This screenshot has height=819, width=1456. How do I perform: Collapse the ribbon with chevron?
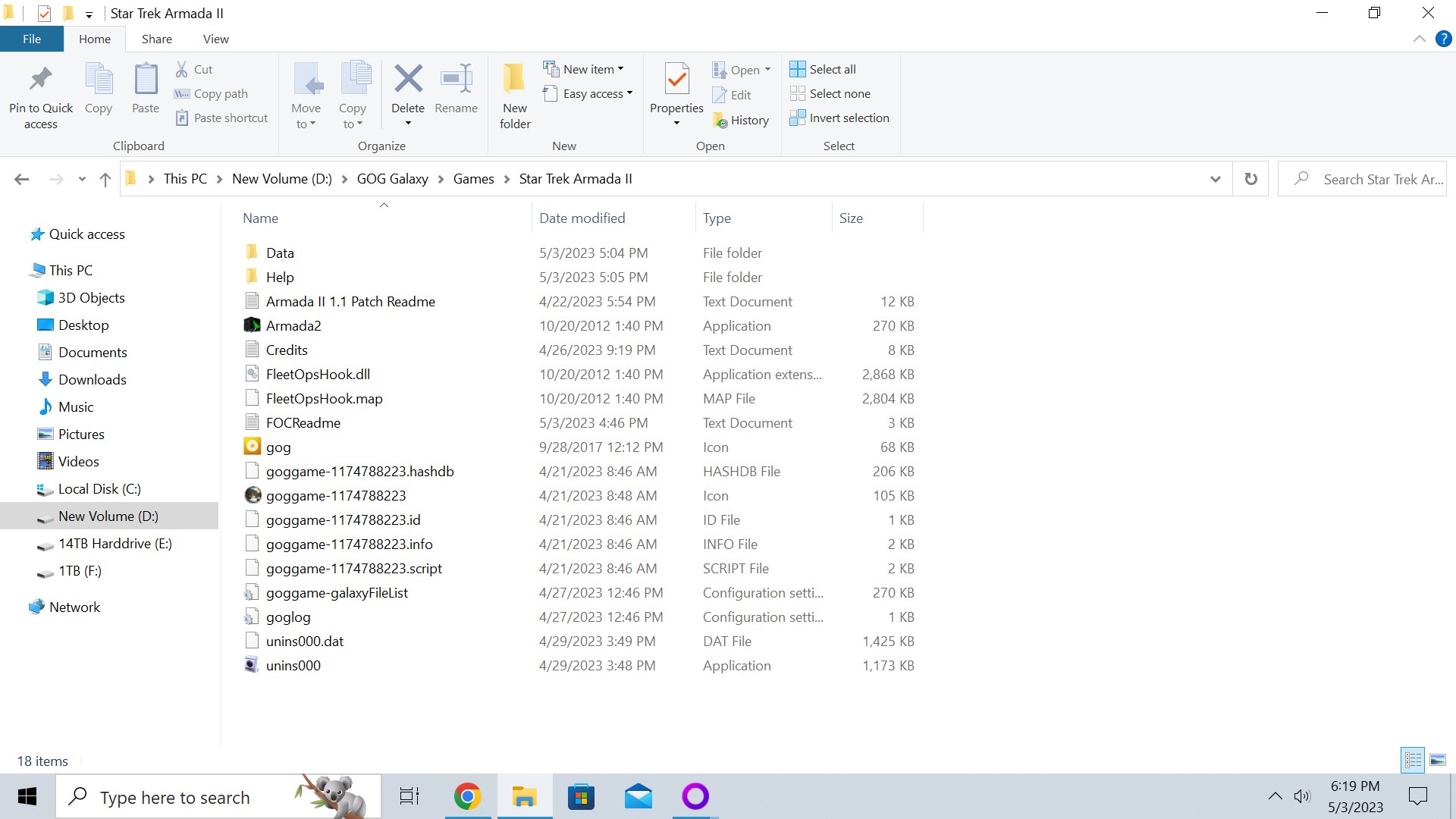pyautogui.click(x=1419, y=39)
